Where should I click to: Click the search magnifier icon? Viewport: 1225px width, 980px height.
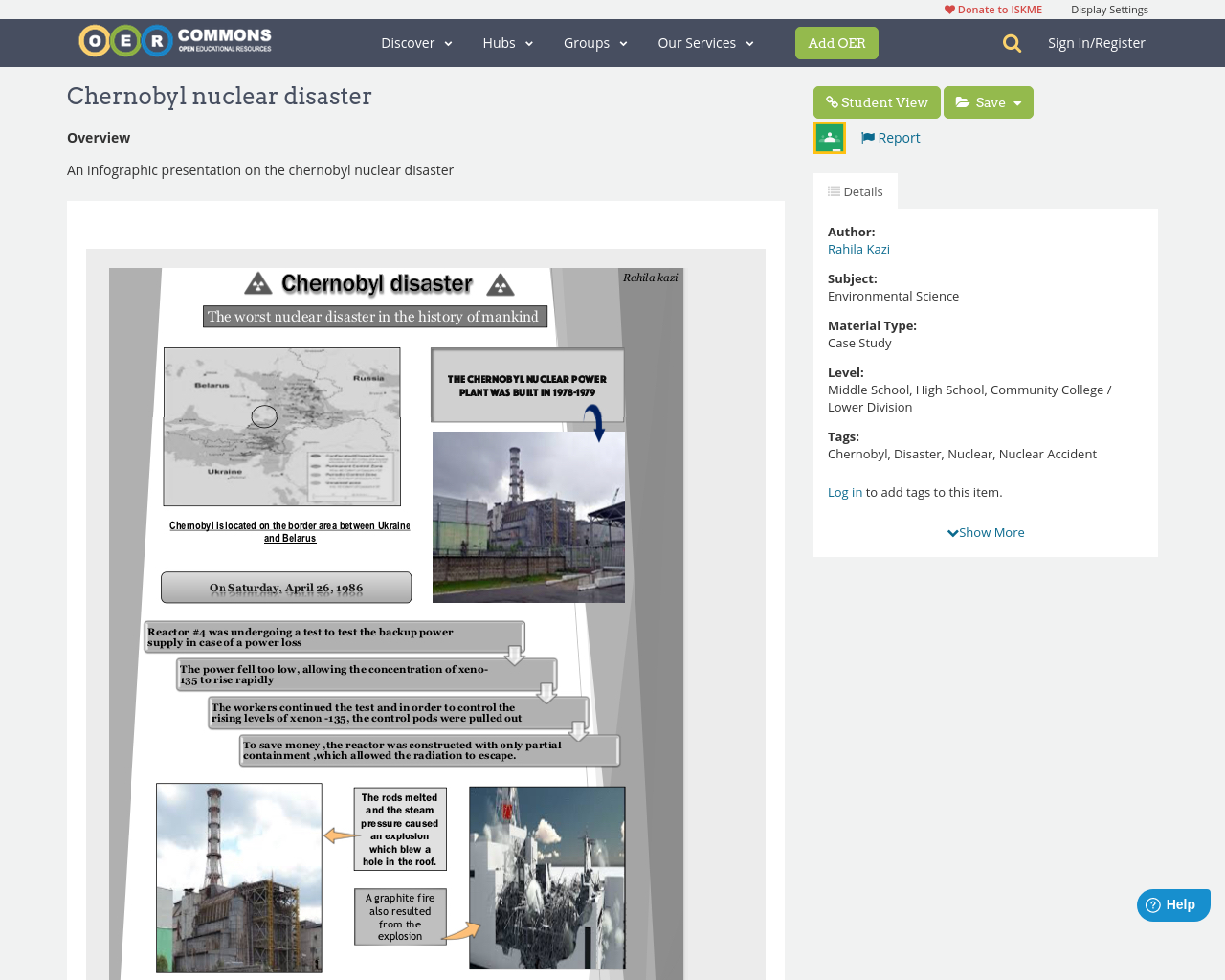[1012, 43]
